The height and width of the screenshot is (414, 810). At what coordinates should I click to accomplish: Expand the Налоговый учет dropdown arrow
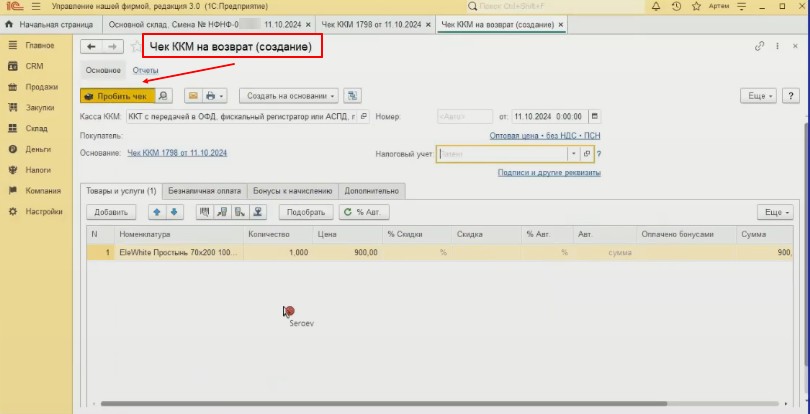[574, 154]
